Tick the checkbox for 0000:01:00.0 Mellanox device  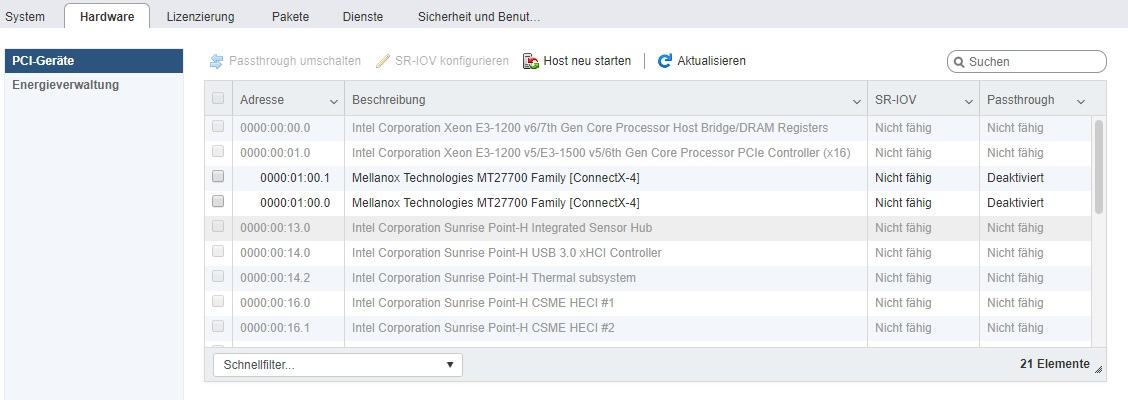218,201
